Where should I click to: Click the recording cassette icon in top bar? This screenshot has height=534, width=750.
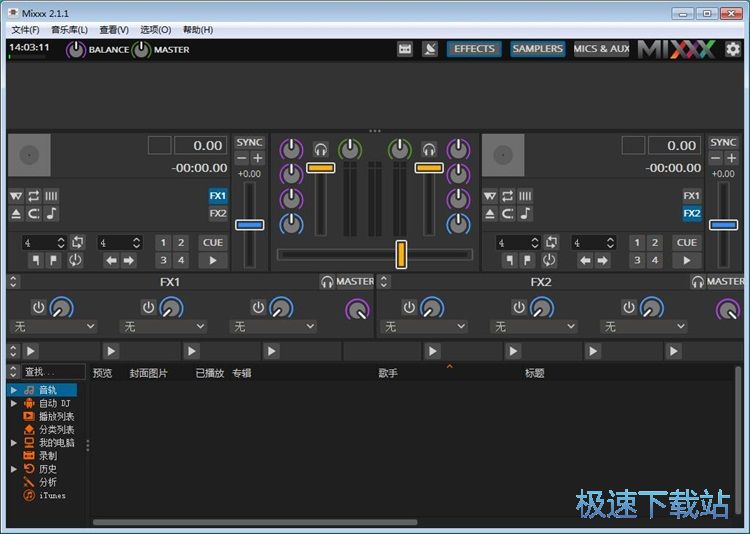(x=405, y=49)
